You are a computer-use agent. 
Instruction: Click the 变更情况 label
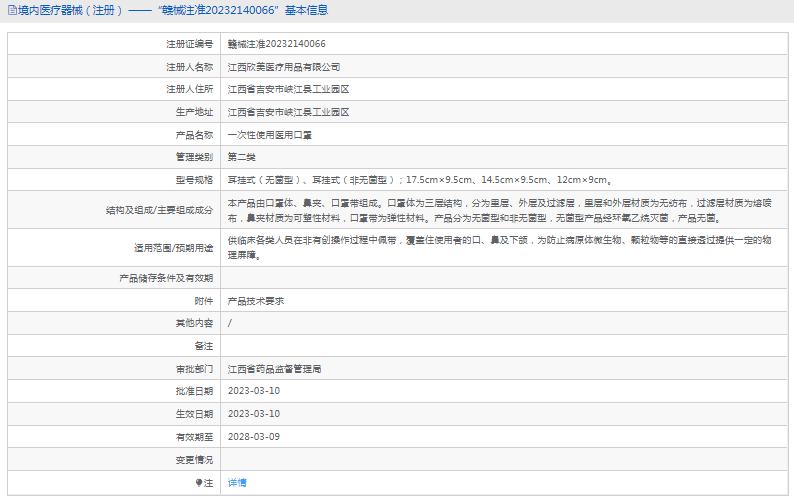tap(194, 460)
